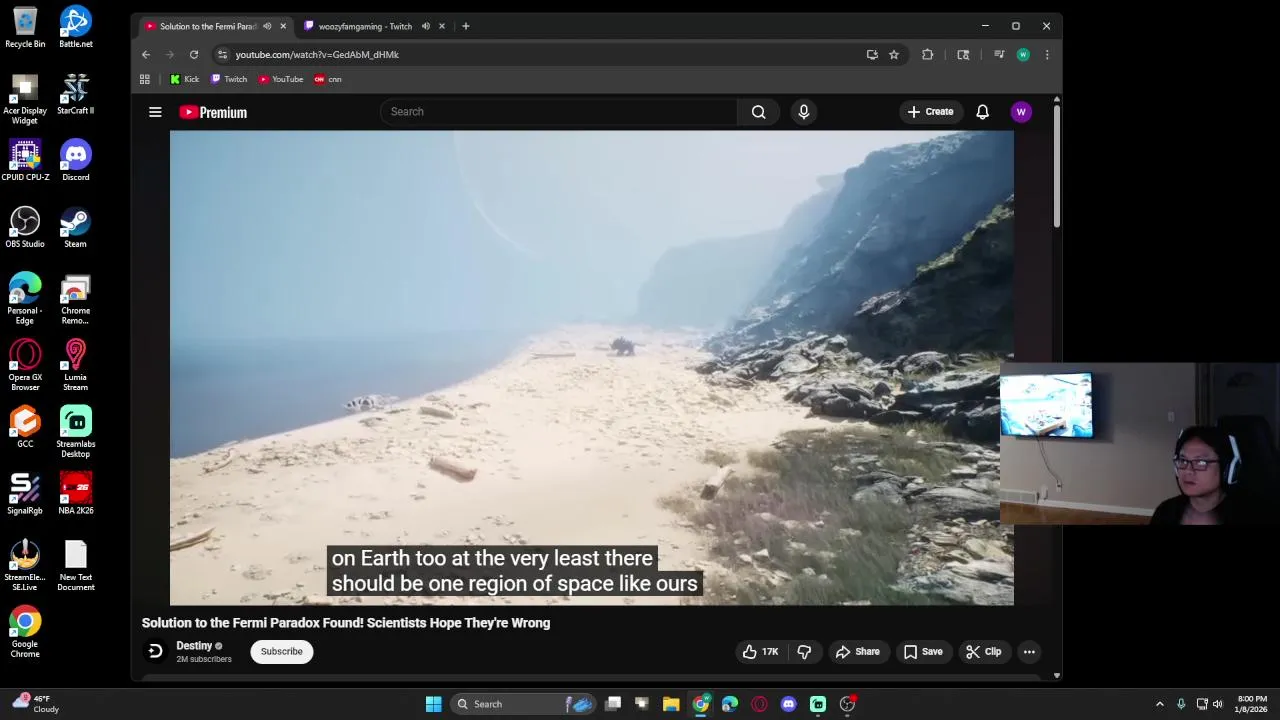Image resolution: width=1280 pixels, height=720 pixels.
Task: Create a Clip of the video
Action: point(983,652)
